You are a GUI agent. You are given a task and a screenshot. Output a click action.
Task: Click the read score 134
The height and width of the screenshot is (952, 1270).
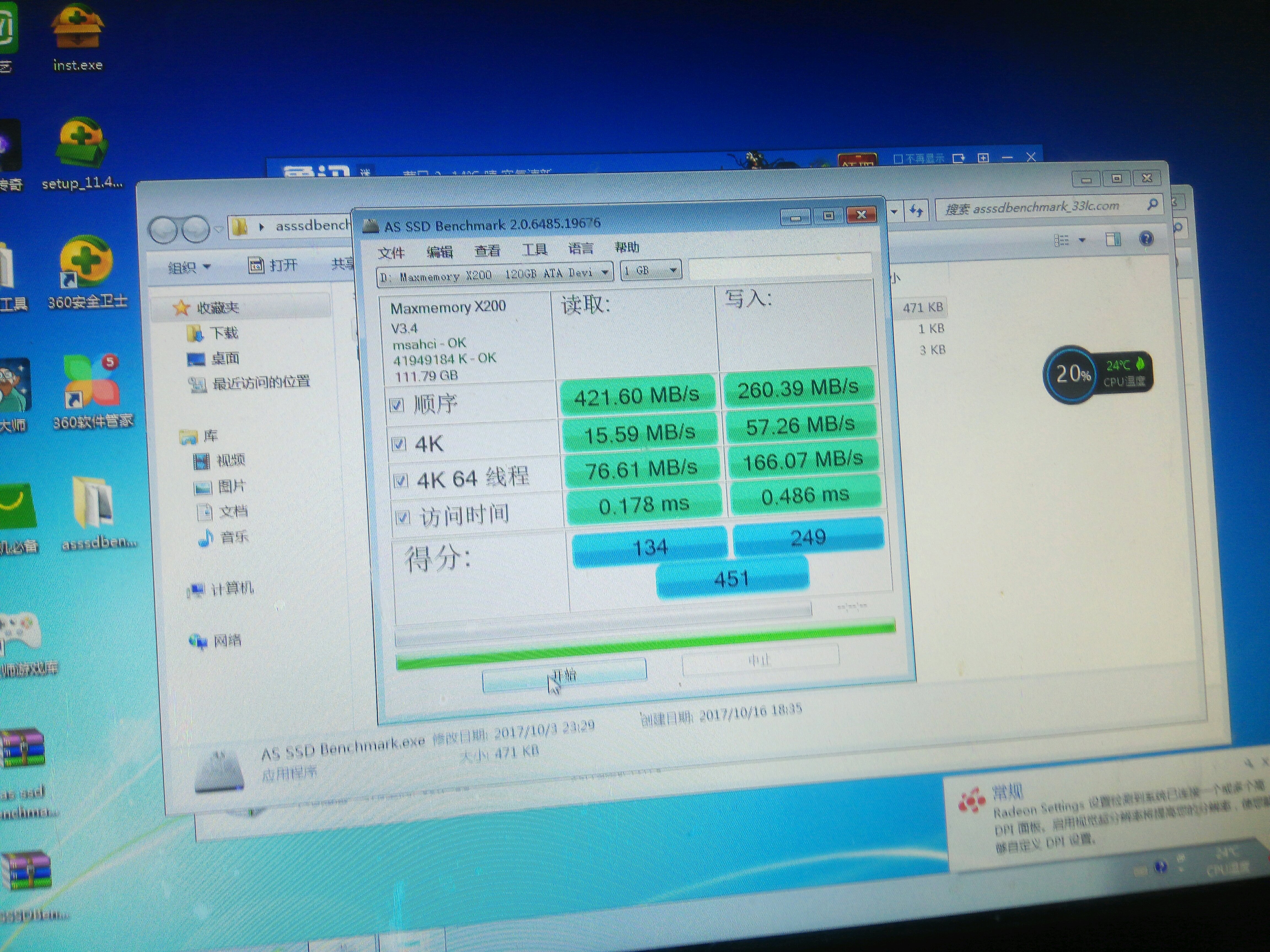click(x=650, y=547)
